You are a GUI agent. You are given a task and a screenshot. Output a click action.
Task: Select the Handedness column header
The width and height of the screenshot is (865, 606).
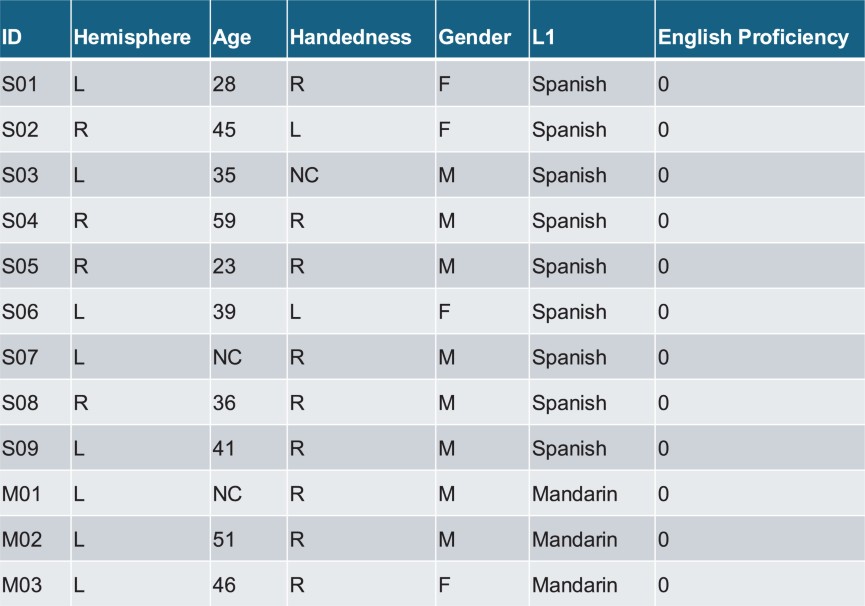point(350,38)
